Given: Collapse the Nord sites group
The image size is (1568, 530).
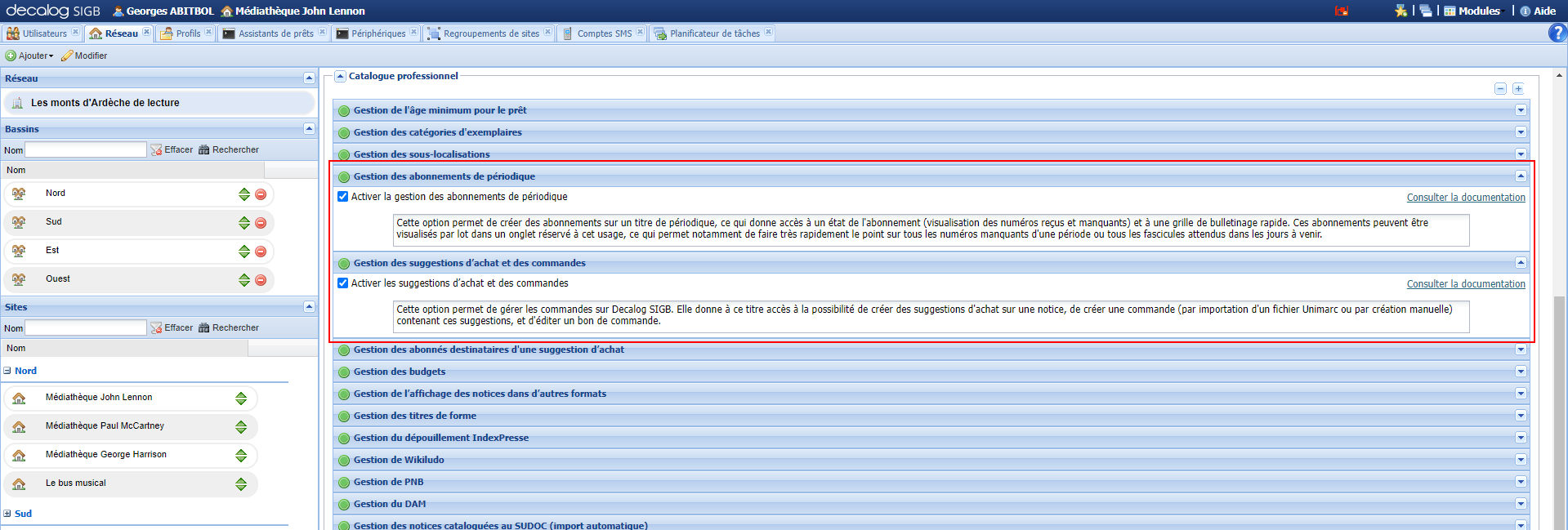Looking at the screenshot, I should [x=7, y=371].
